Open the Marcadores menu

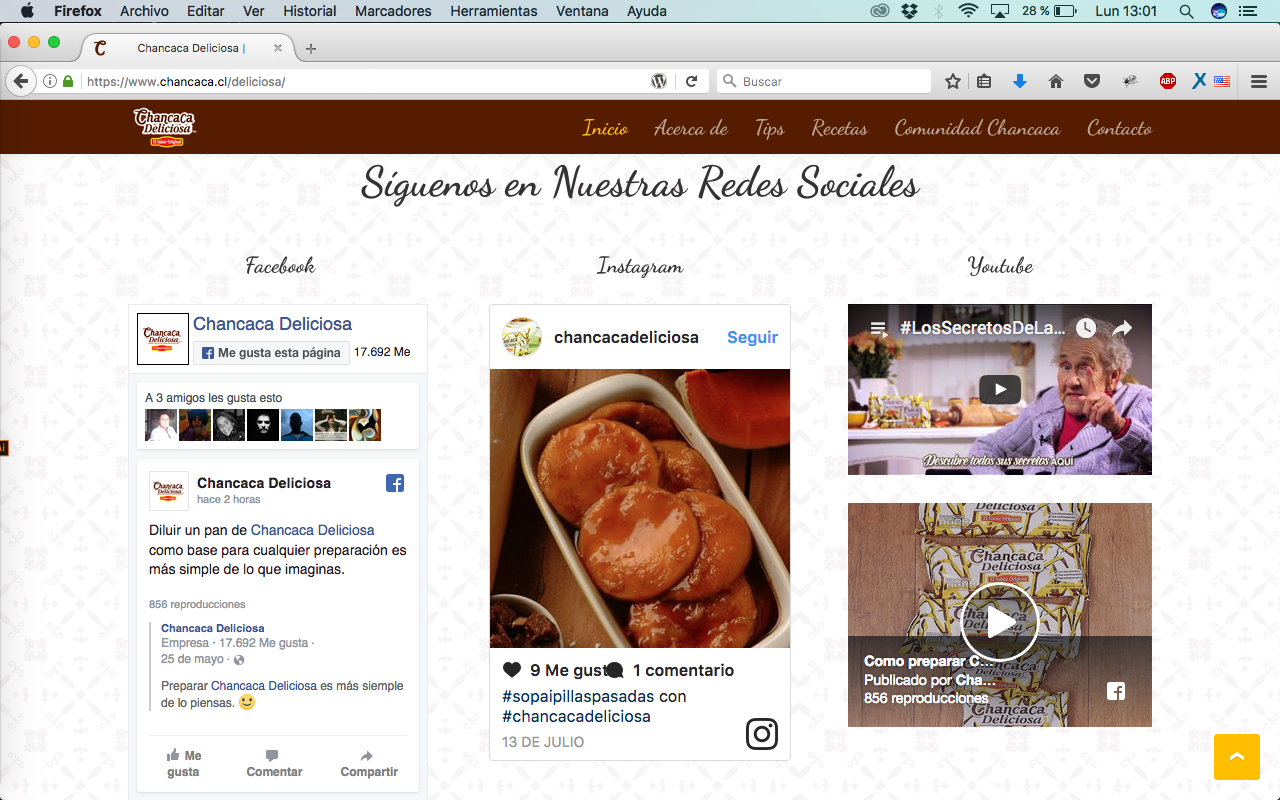coord(393,11)
